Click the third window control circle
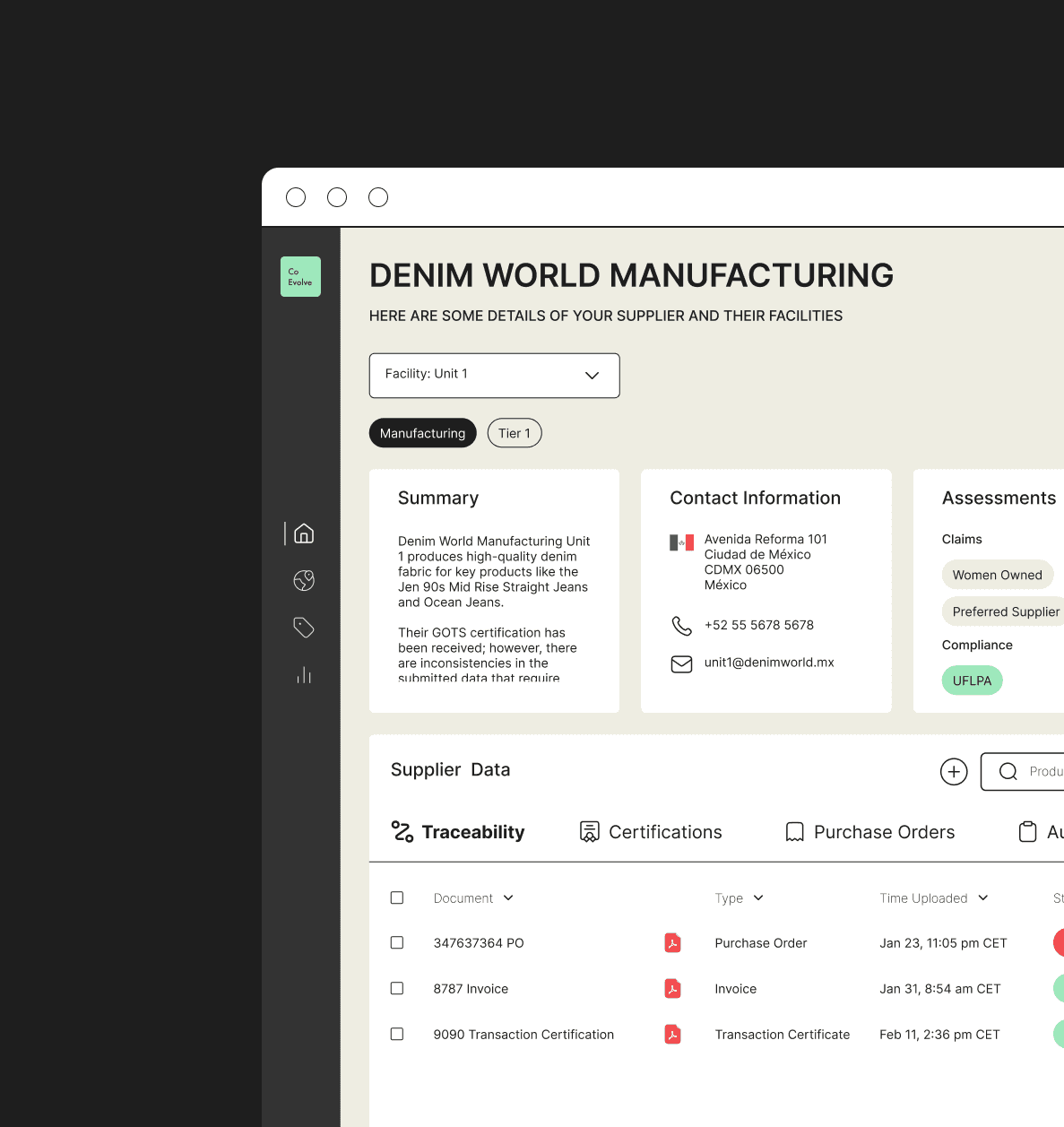 (378, 197)
